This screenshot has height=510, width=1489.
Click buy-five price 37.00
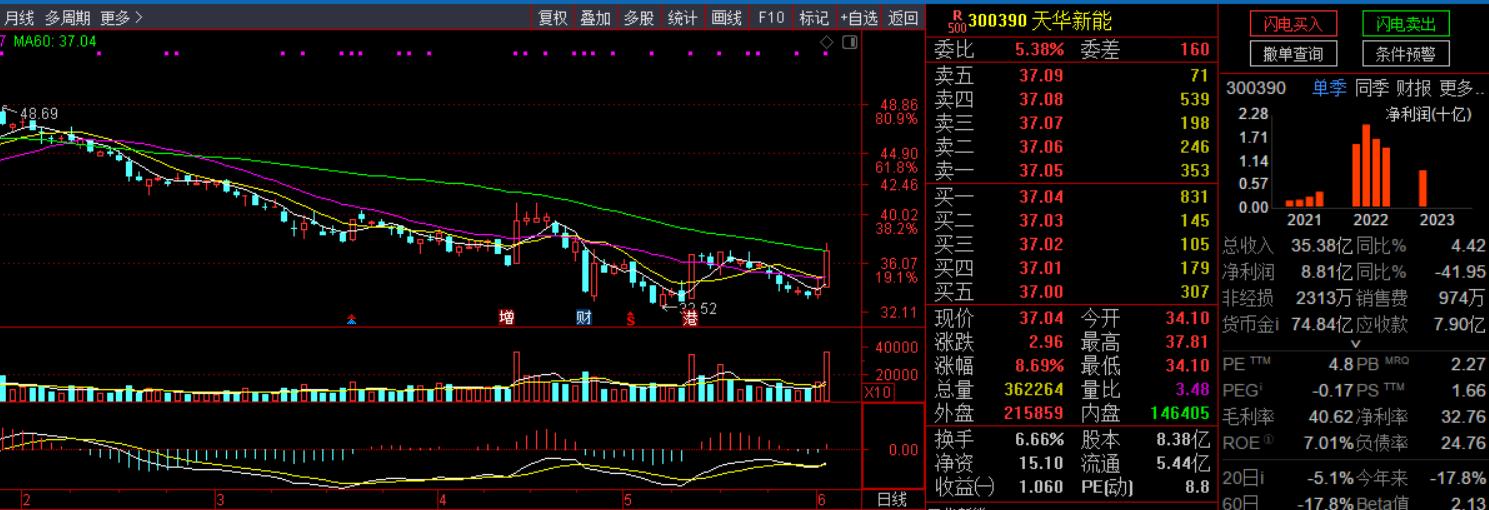tap(1041, 293)
